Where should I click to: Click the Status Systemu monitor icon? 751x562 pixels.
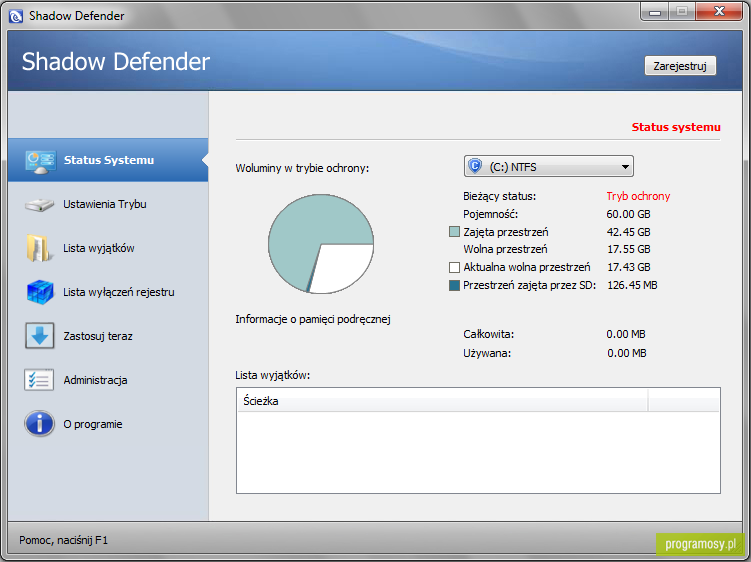click(x=40, y=162)
